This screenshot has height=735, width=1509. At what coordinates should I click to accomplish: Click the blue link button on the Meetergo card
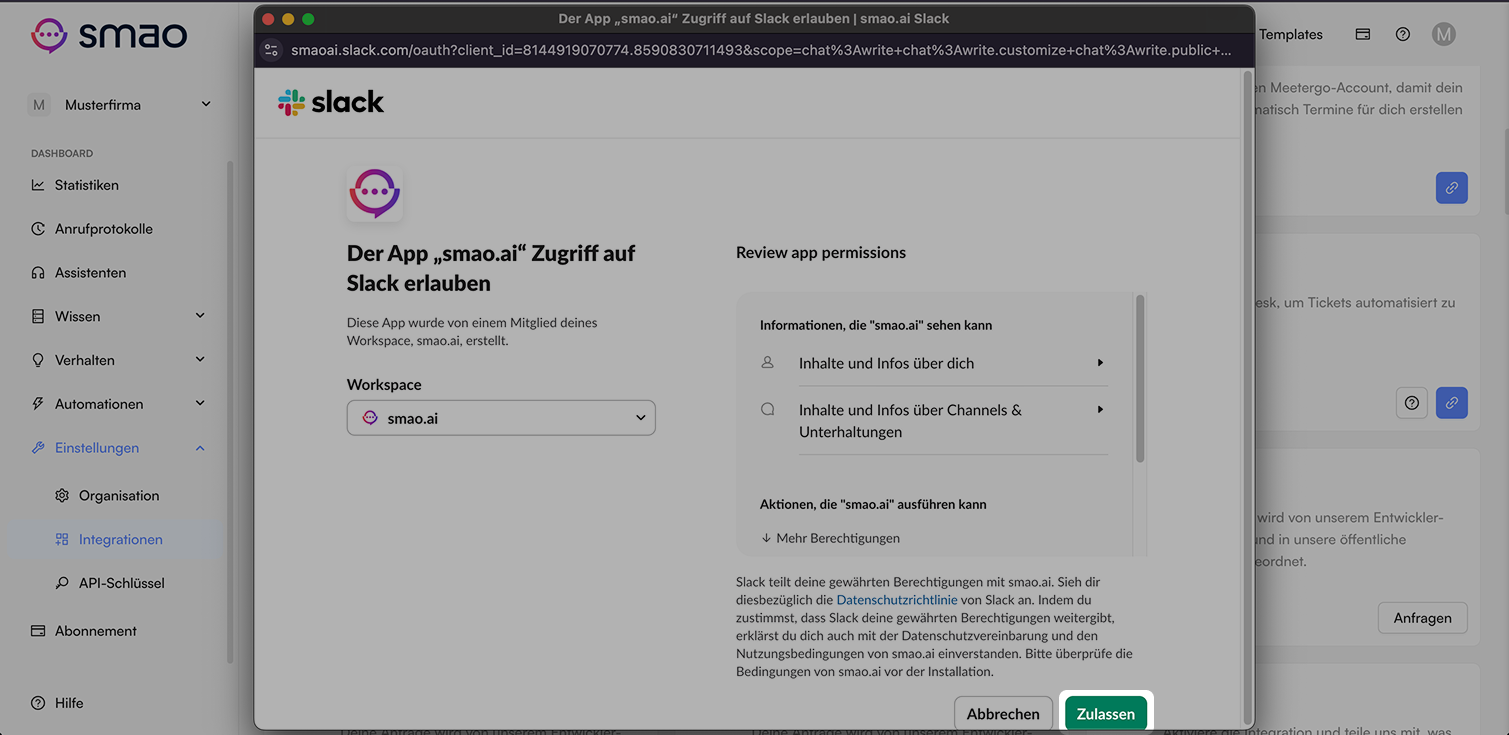[1452, 188]
